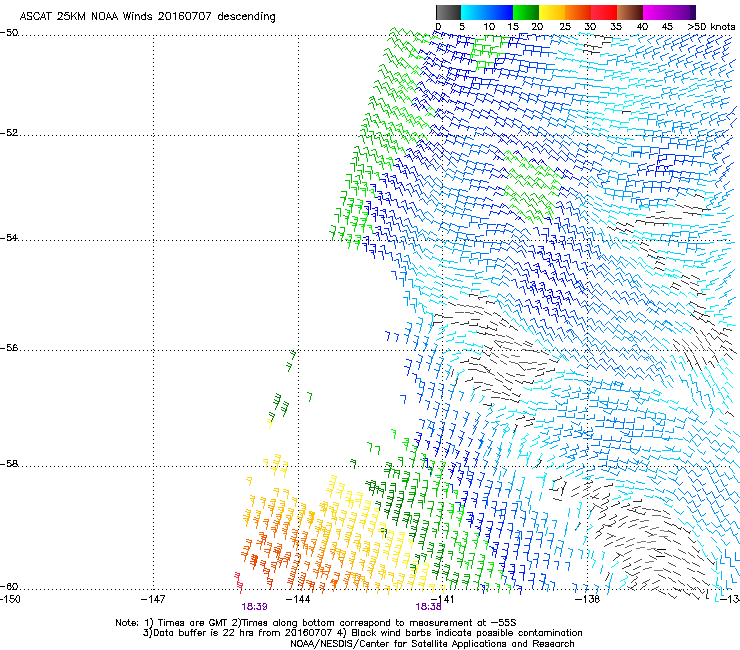Click the 'Data buffer is 22 hrs' note line
This screenshot has width=740, height=650.
[362, 633]
